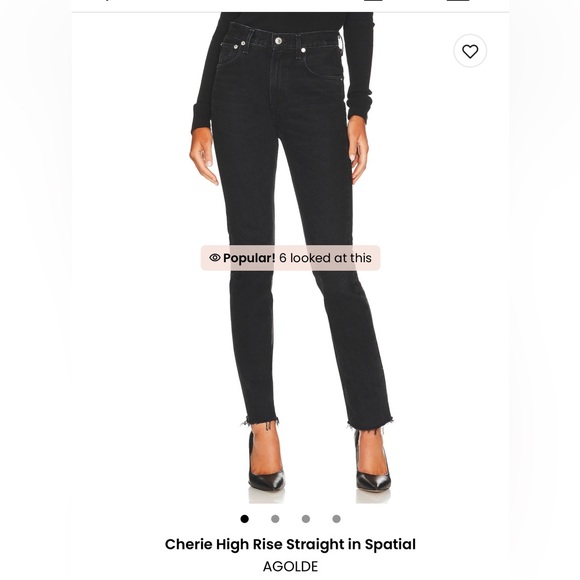Click the word 'Spatial' in the product name
Viewport: 580px width, 580px height.
390,544
